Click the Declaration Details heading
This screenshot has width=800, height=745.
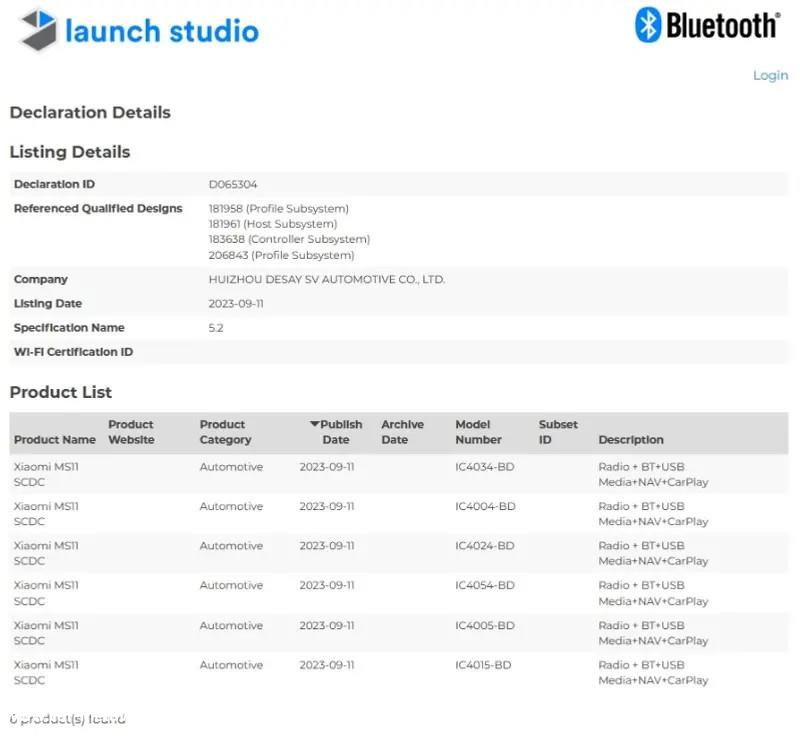pyautogui.click(x=90, y=112)
